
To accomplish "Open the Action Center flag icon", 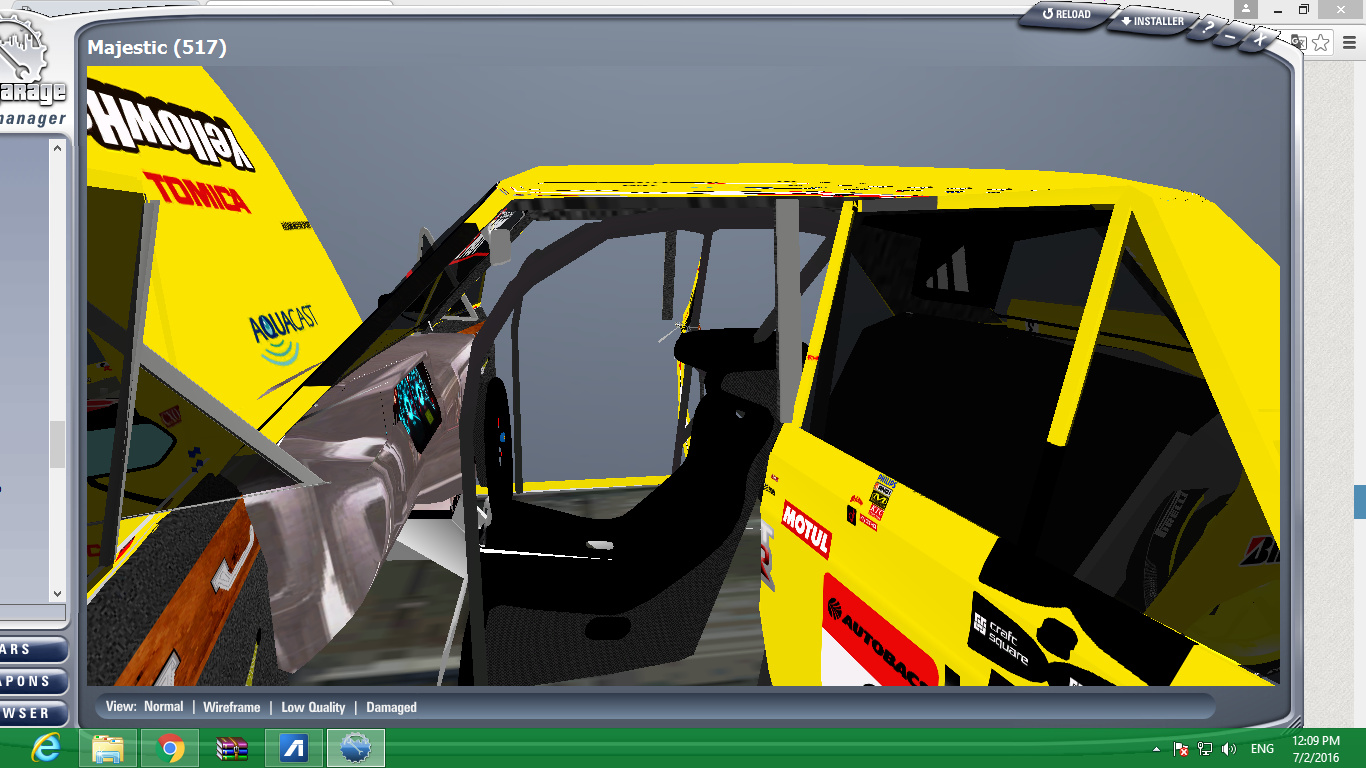I will tap(1181, 749).
